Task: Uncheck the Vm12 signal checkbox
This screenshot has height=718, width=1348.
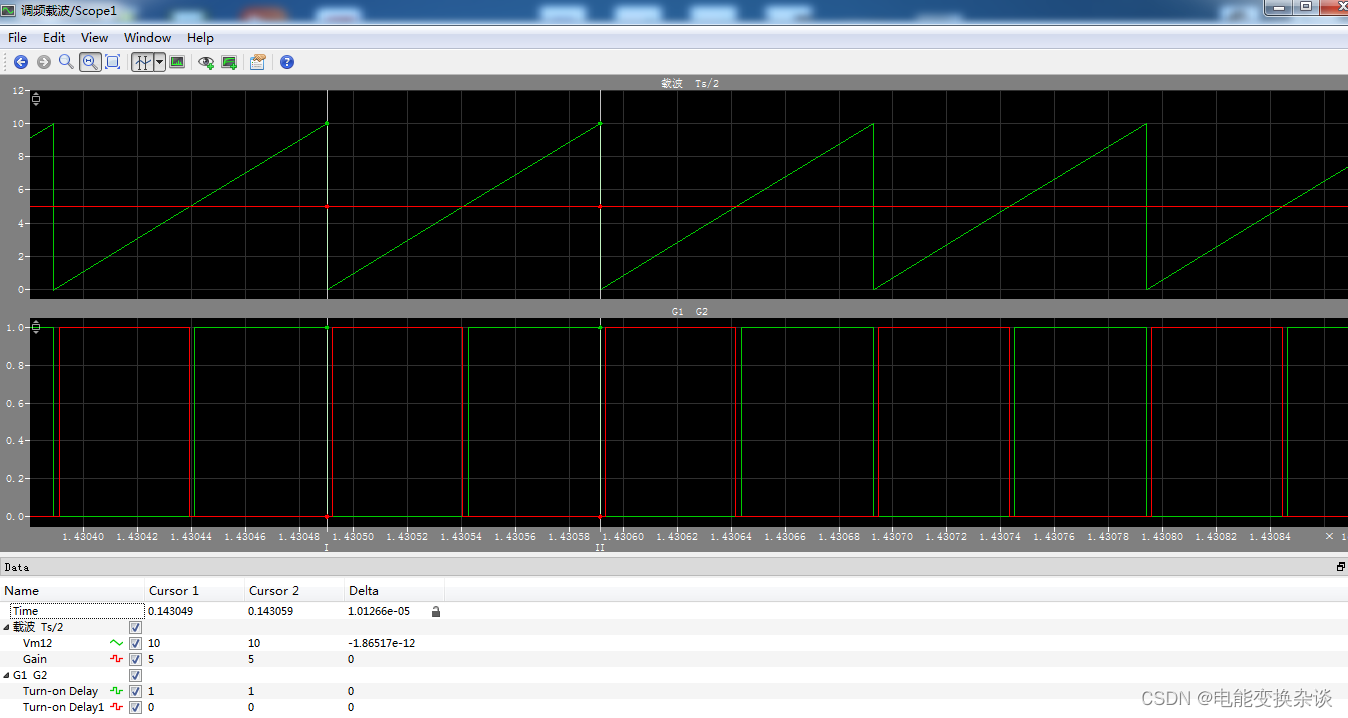Action: click(135, 643)
